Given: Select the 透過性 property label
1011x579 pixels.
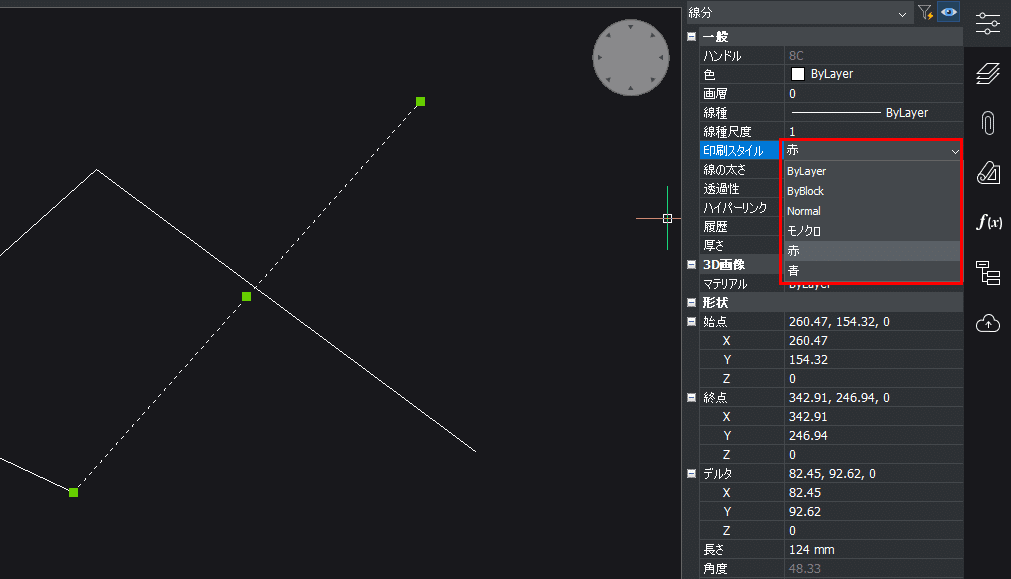Looking at the screenshot, I should 721,189.
